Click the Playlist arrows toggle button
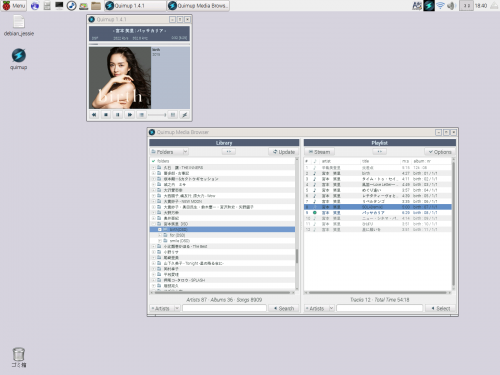This screenshot has width=500, height=375. (379, 152)
